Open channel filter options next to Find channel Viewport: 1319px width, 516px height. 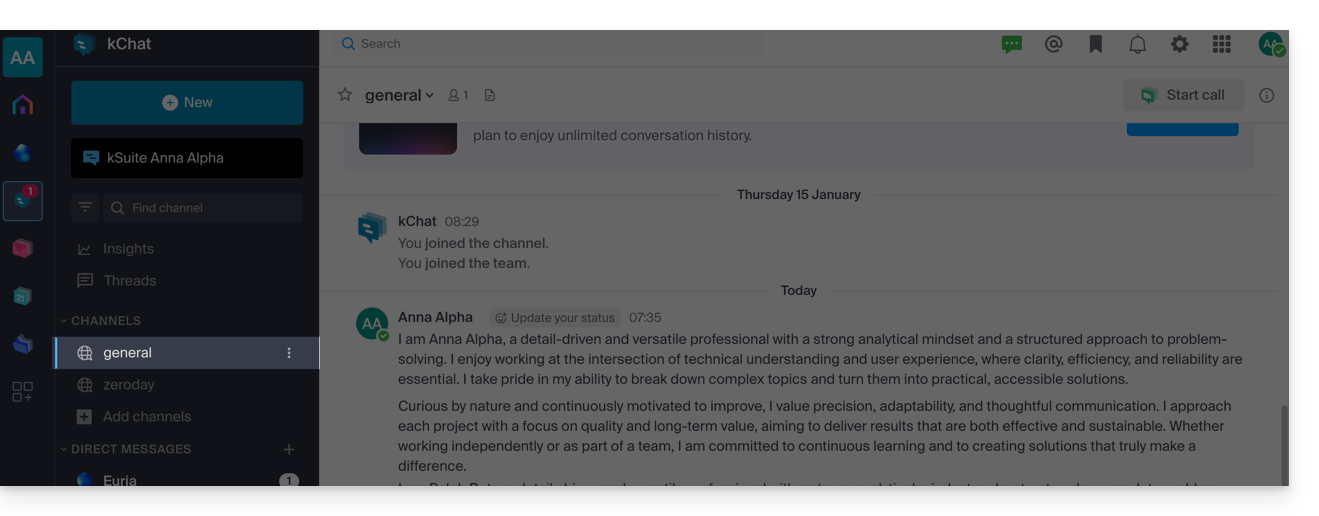pyautogui.click(x=85, y=208)
